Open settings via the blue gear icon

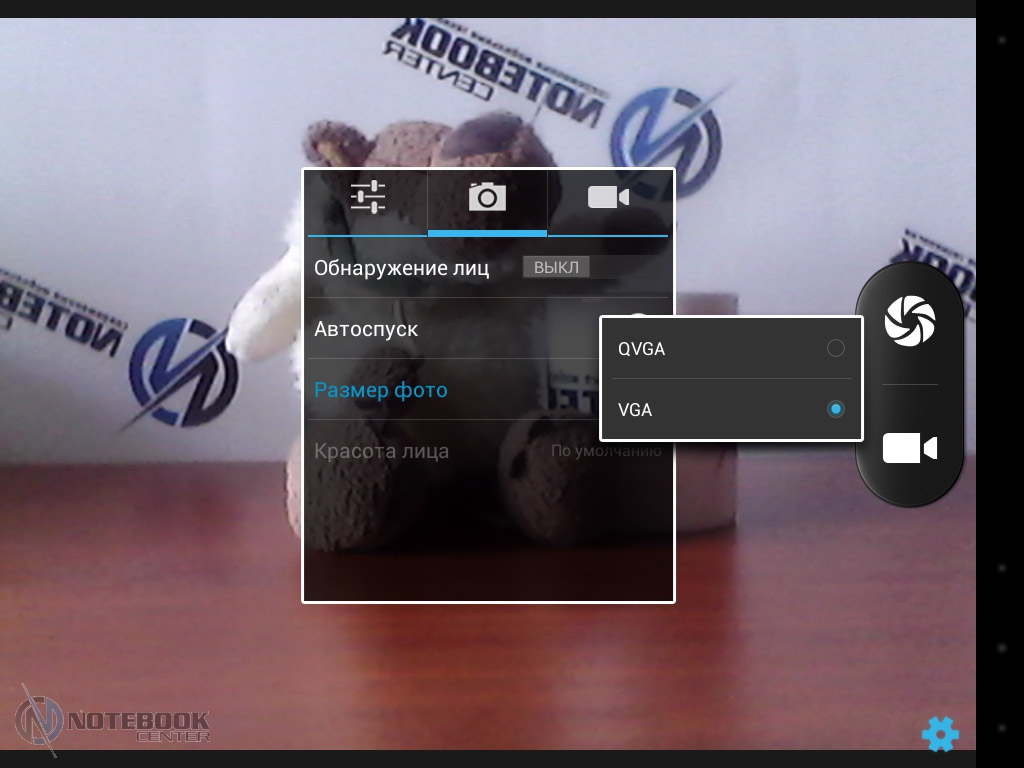pos(940,734)
